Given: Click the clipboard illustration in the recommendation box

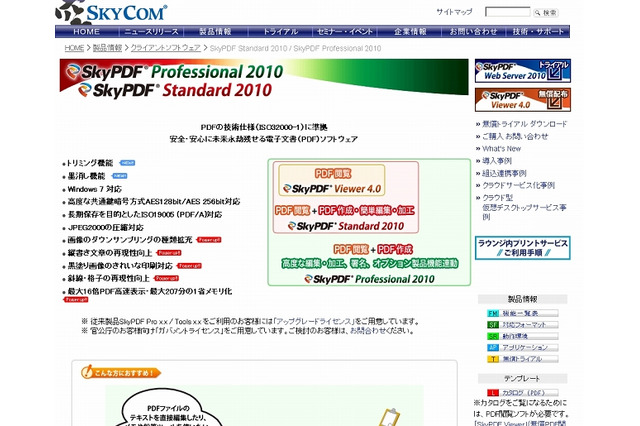Looking at the screenshot, I should coord(389,417).
